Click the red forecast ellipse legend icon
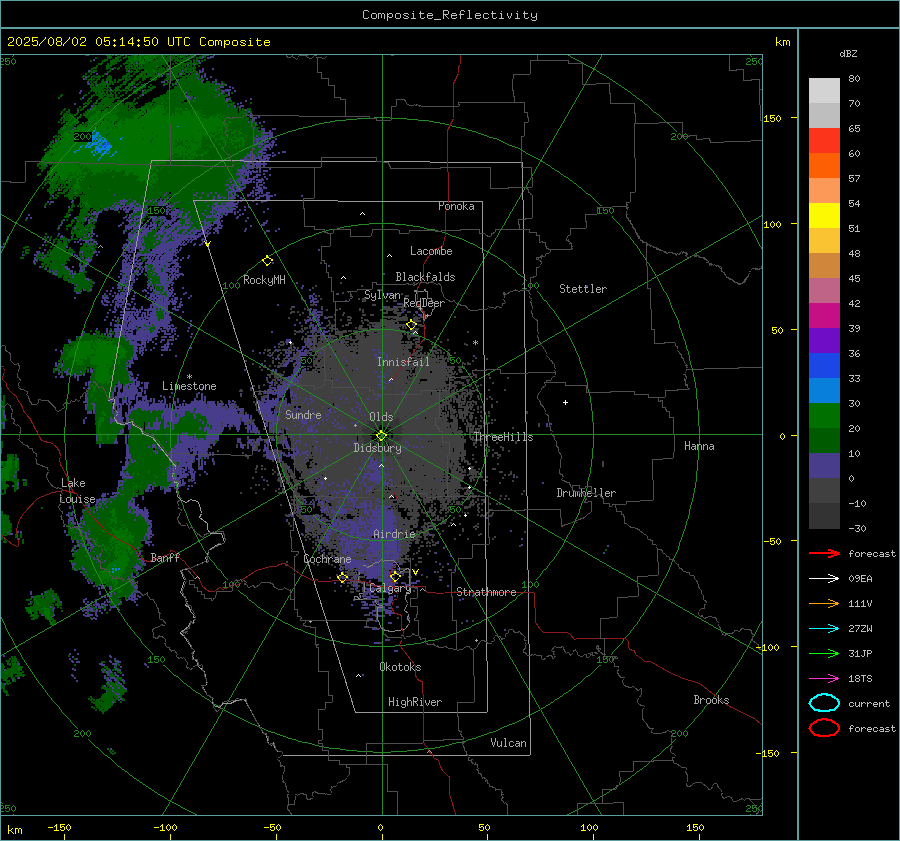 824,728
